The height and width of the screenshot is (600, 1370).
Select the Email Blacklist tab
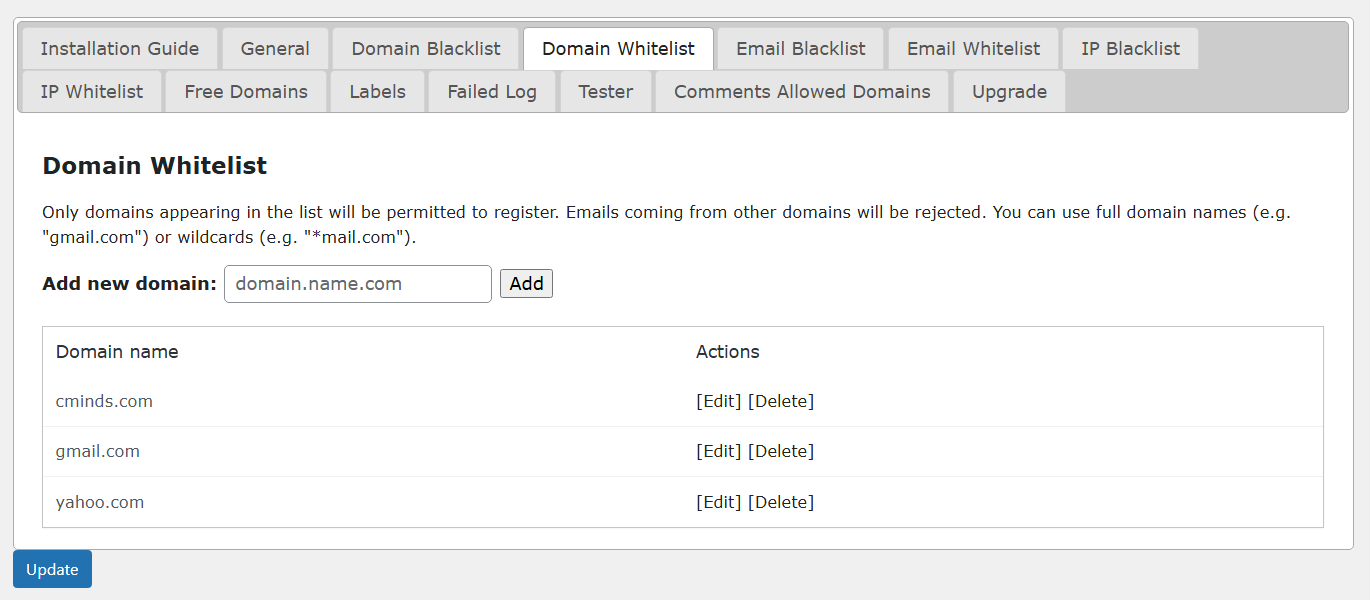801,49
